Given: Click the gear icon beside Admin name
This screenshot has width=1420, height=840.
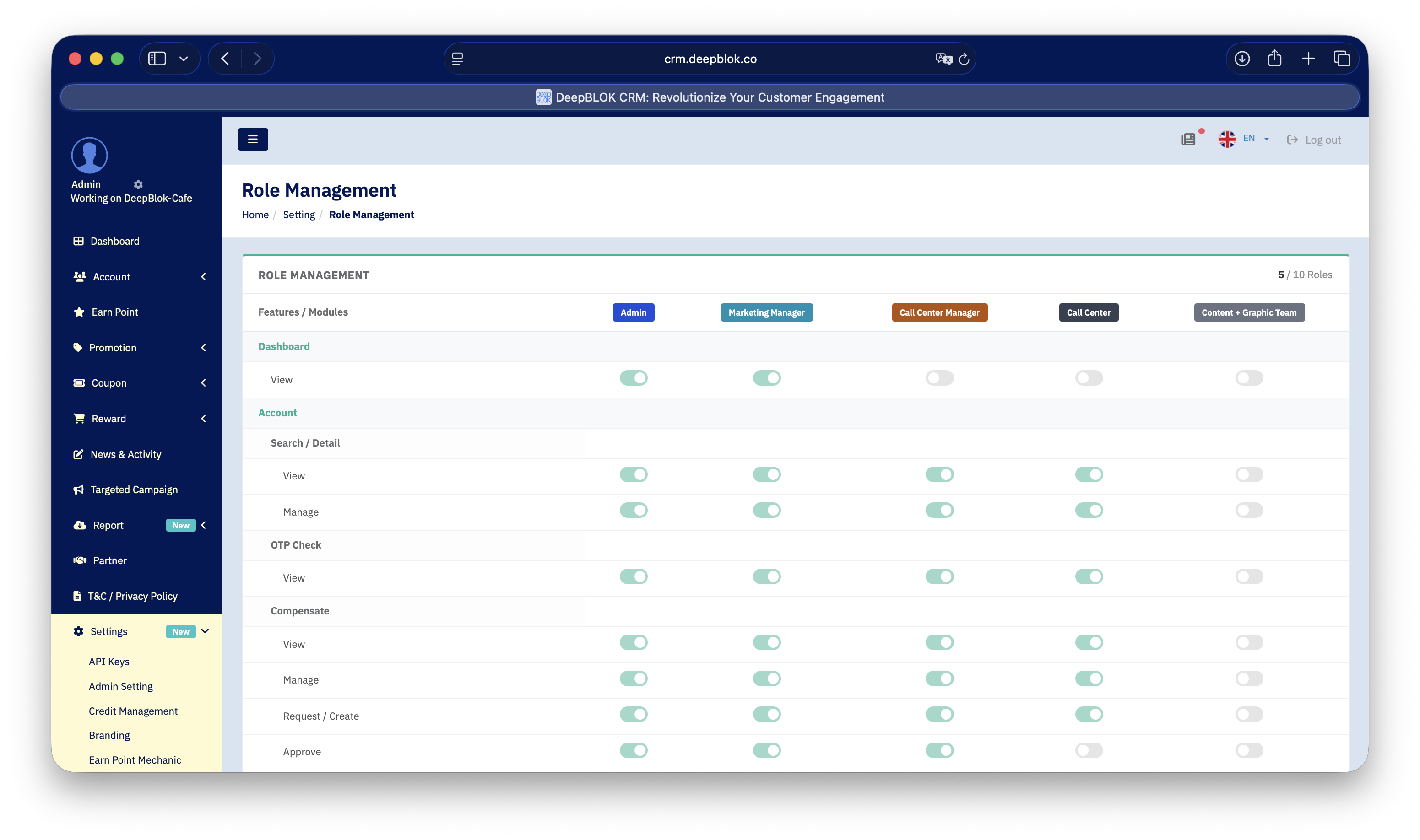Looking at the screenshot, I should coord(138,184).
